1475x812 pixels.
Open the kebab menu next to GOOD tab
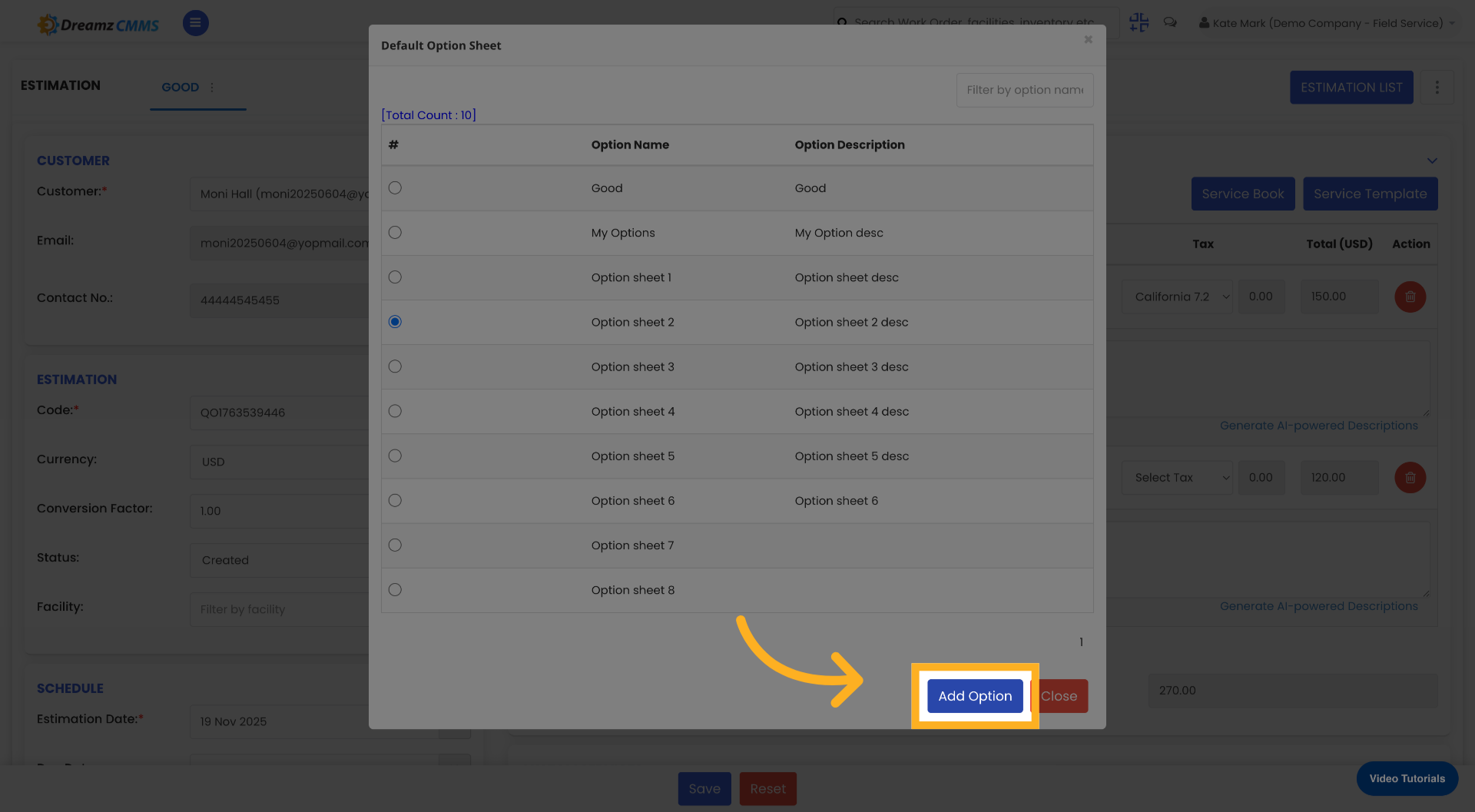(x=212, y=87)
